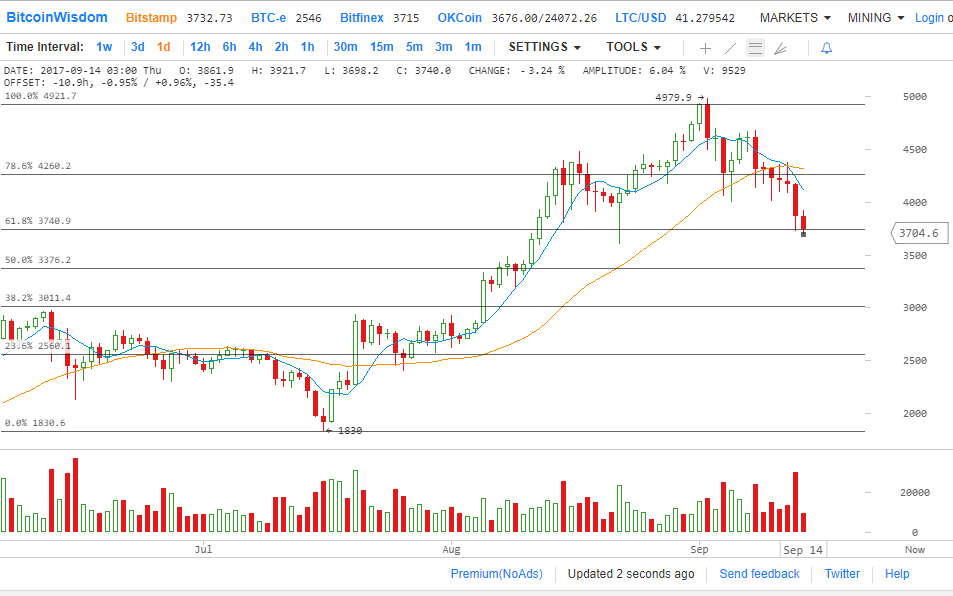The image size is (953, 596).
Task: Click the price alert bell icon
Action: (826, 48)
